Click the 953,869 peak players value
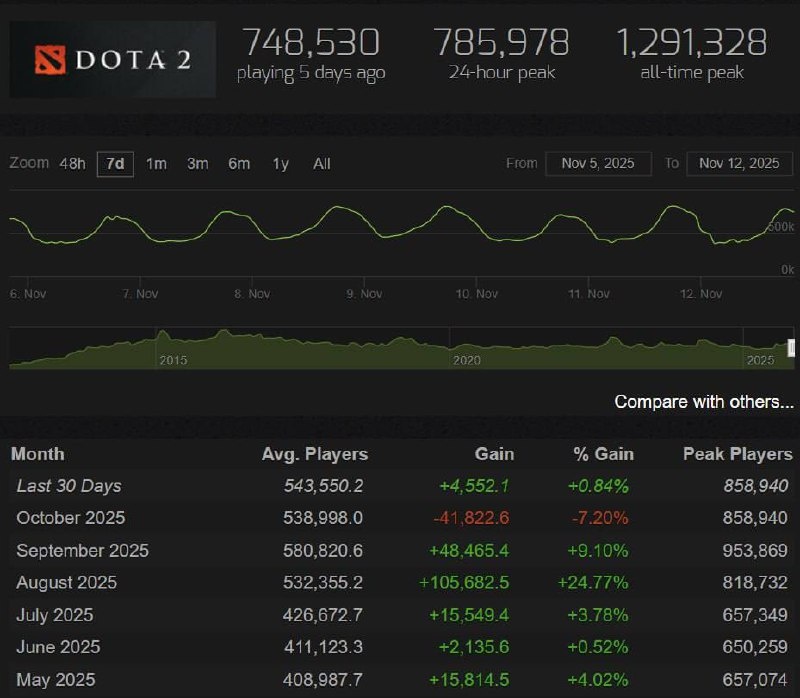This screenshot has width=800, height=698. (755, 551)
